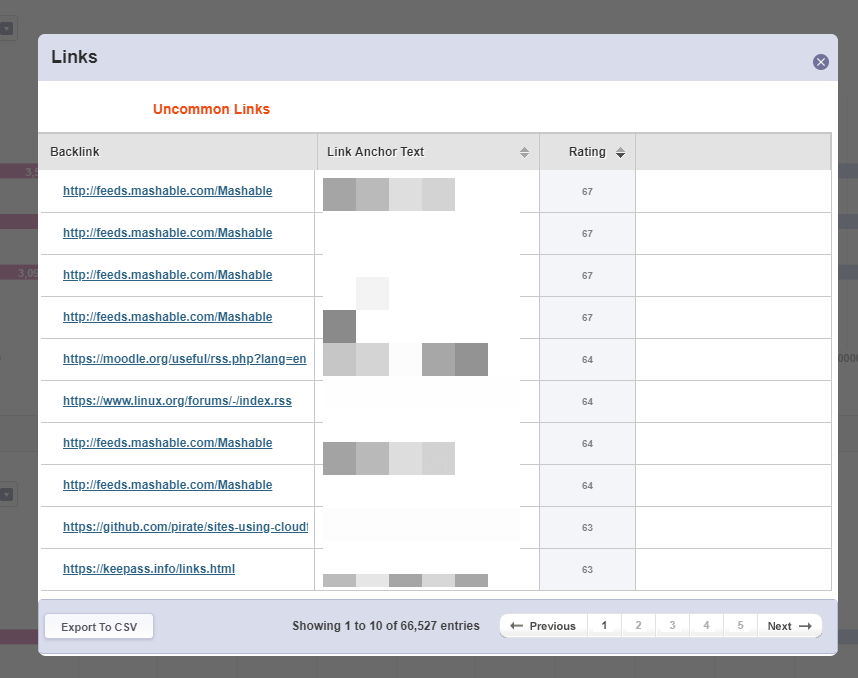Image resolution: width=858 pixels, height=678 pixels.
Task: Go to the Next page
Action: pos(789,626)
